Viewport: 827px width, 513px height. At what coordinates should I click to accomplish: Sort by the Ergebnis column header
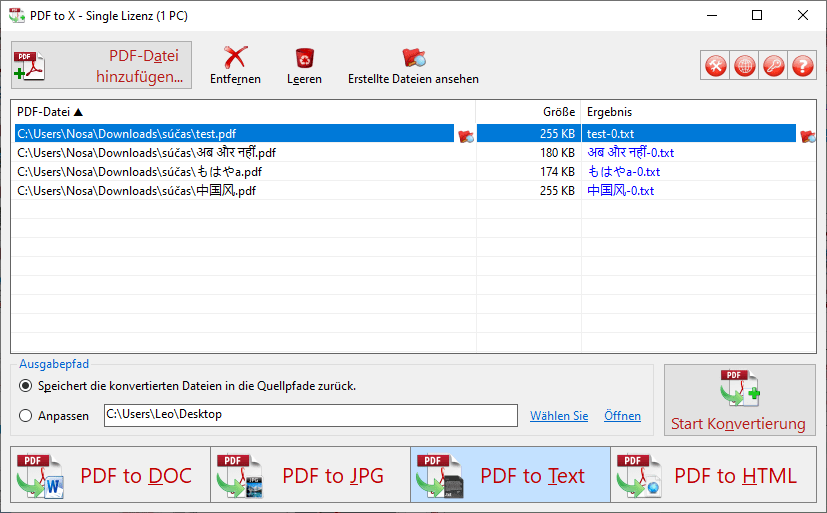click(x=698, y=112)
